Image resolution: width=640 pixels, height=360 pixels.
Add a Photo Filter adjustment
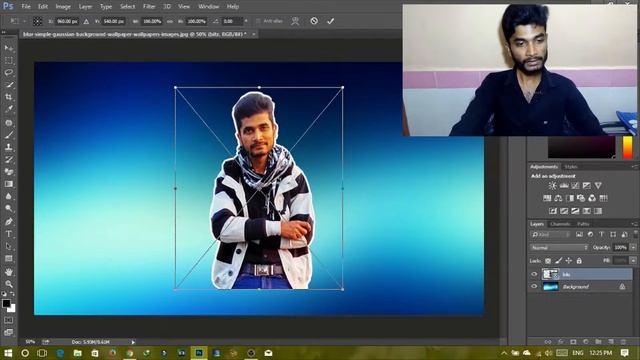pyautogui.click(x=581, y=198)
